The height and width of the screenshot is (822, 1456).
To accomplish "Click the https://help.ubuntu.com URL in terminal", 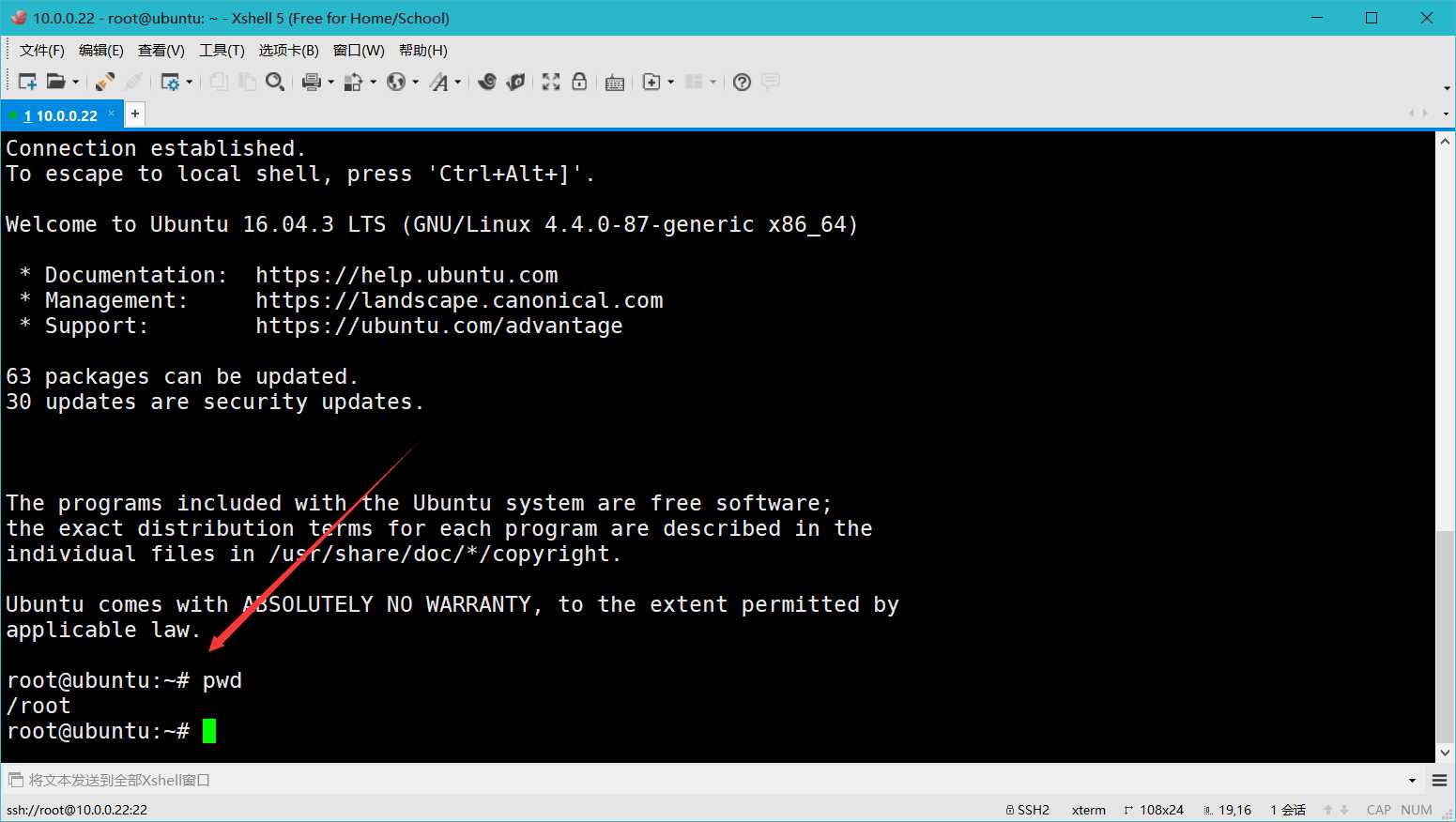I will click(406, 275).
